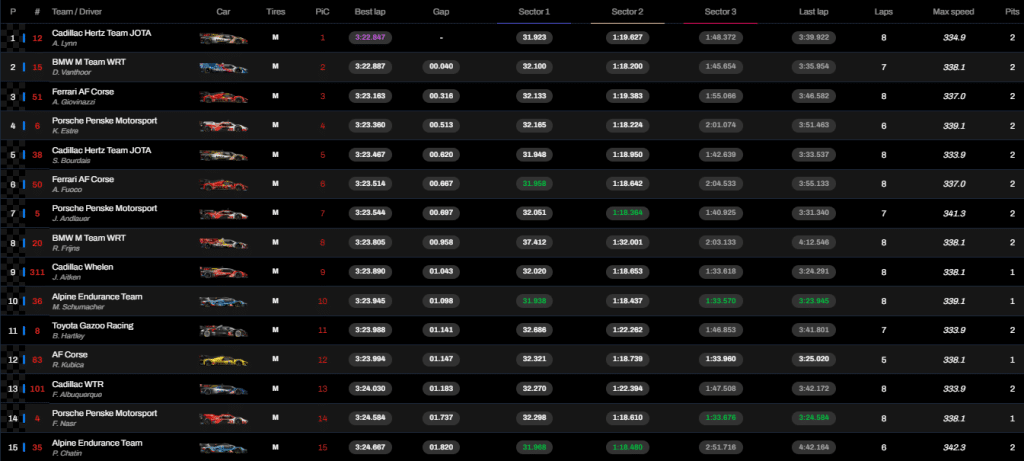Sort by the Gap column header
Screen dimensions: 1024x461
click(x=441, y=12)
